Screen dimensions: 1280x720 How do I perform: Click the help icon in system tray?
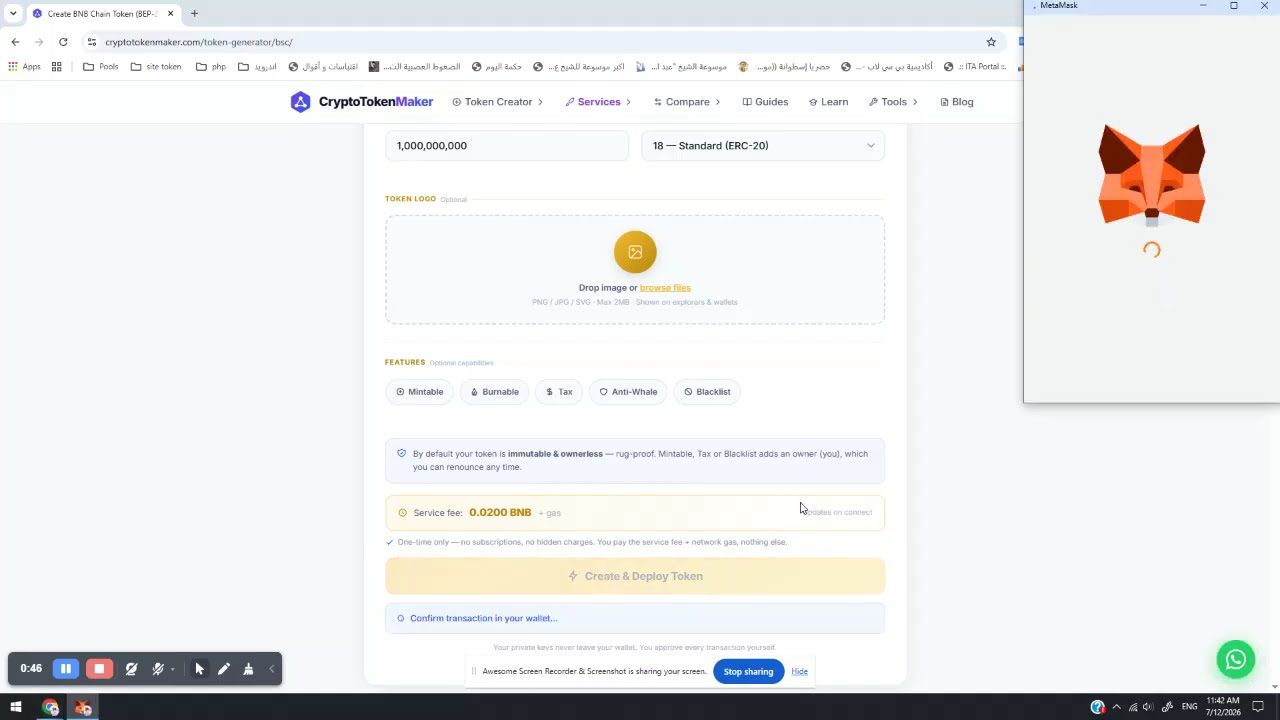[x=1097, y=708]
